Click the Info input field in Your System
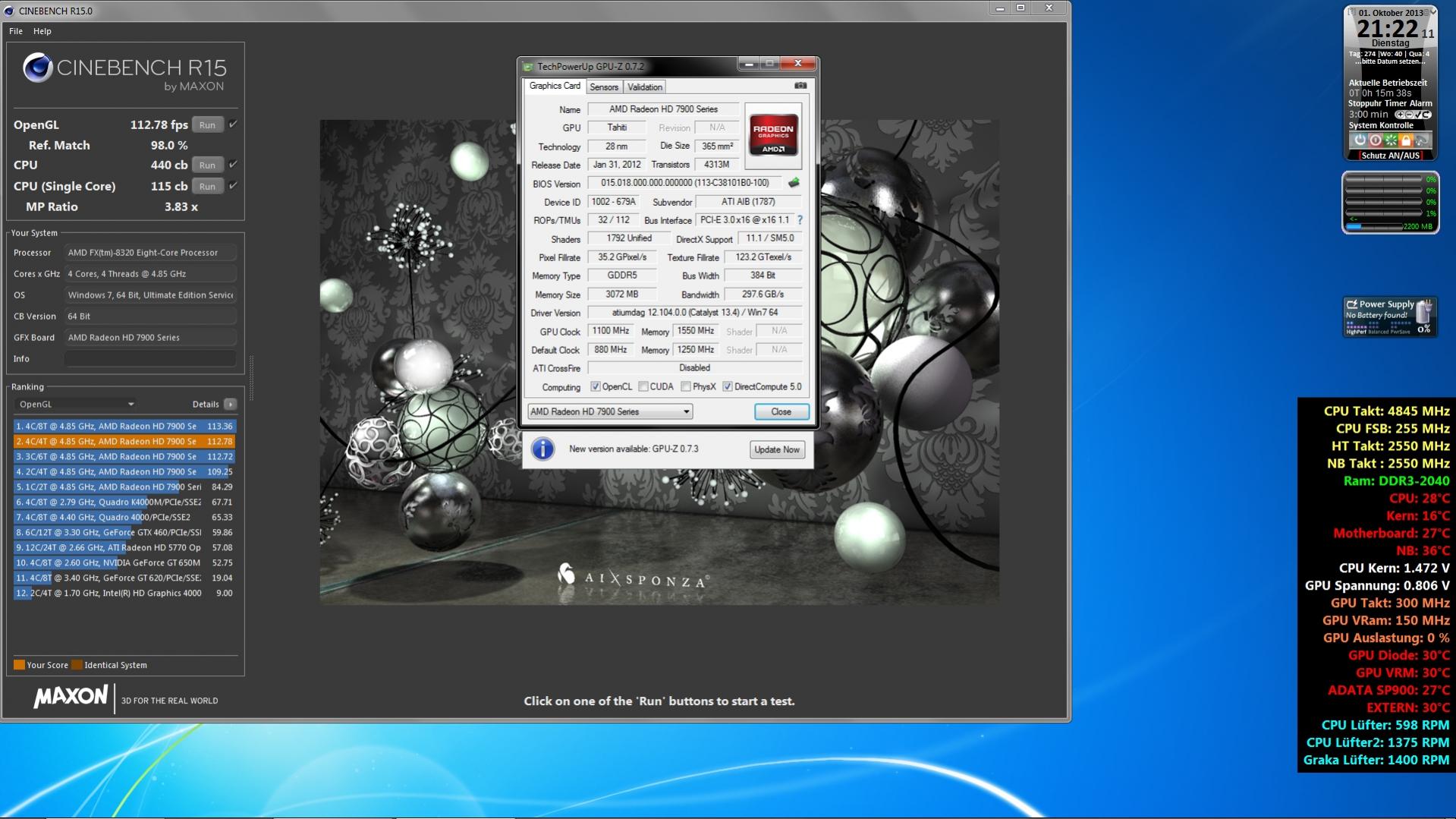The image size is (1456, 819). click(x=150, y=359)
